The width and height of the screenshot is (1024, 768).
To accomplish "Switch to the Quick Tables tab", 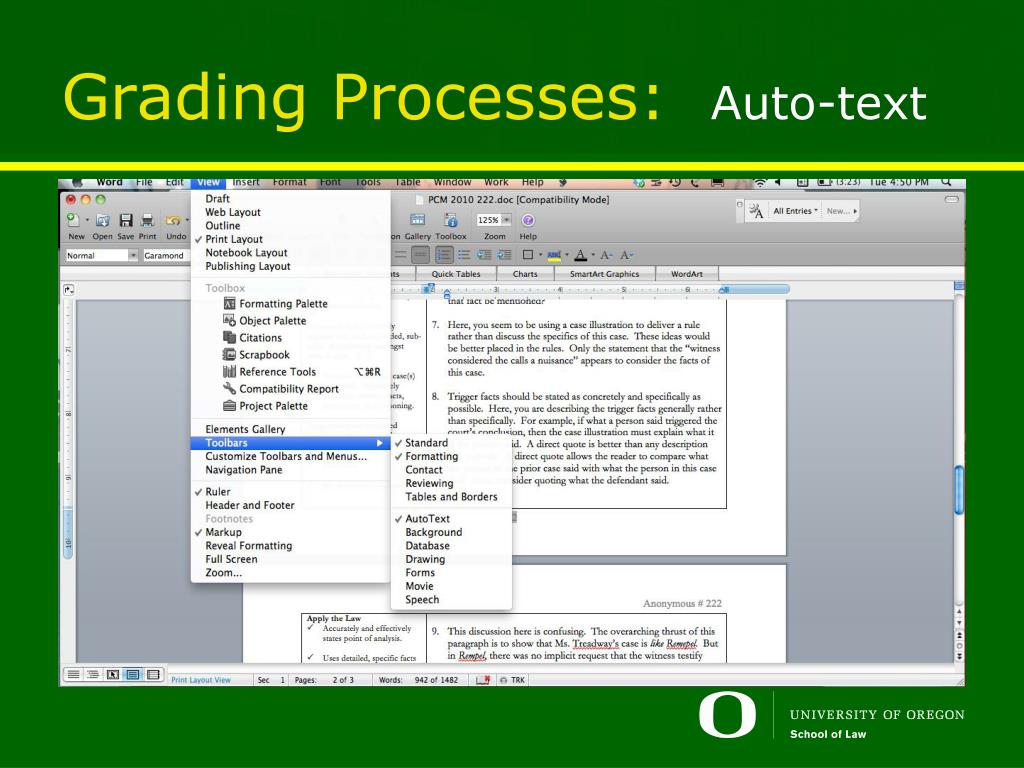I will (456, 274).
